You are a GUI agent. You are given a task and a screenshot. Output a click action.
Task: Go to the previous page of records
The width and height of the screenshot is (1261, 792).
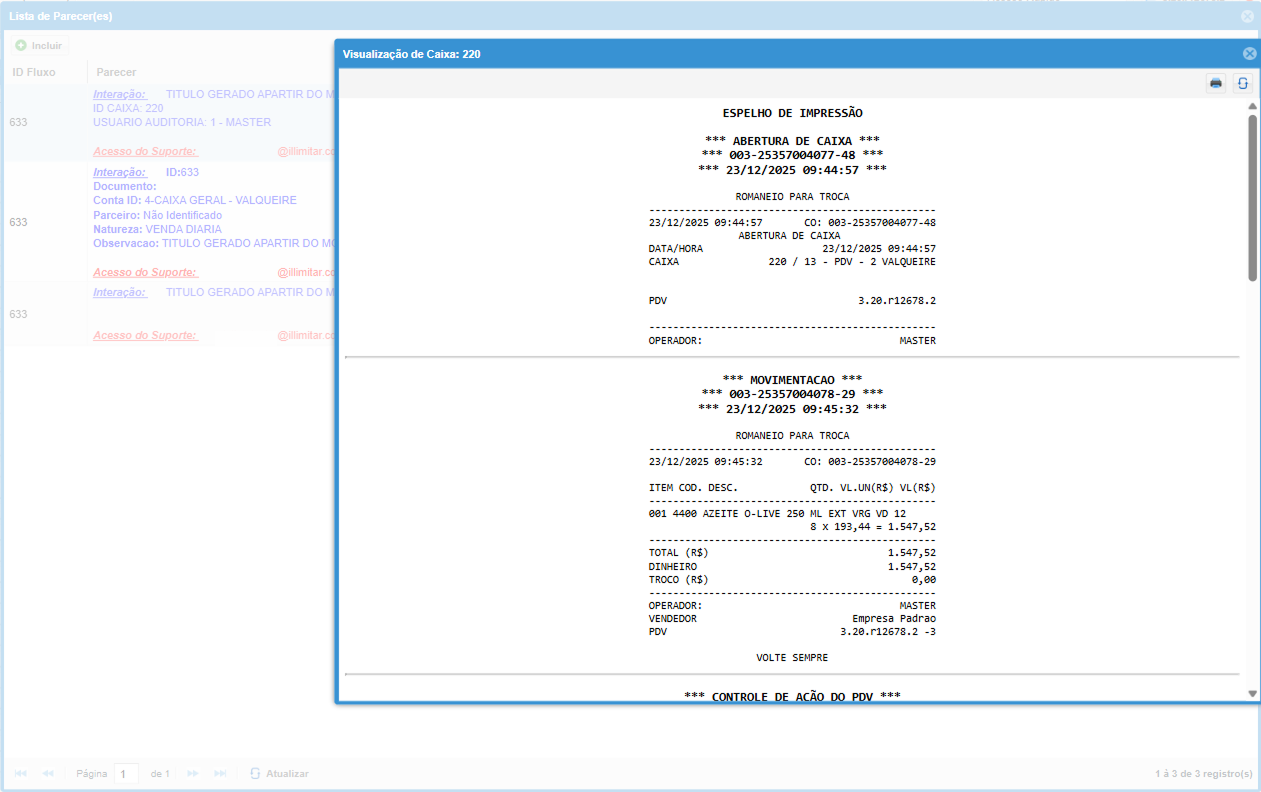click(x=48, y=774)
